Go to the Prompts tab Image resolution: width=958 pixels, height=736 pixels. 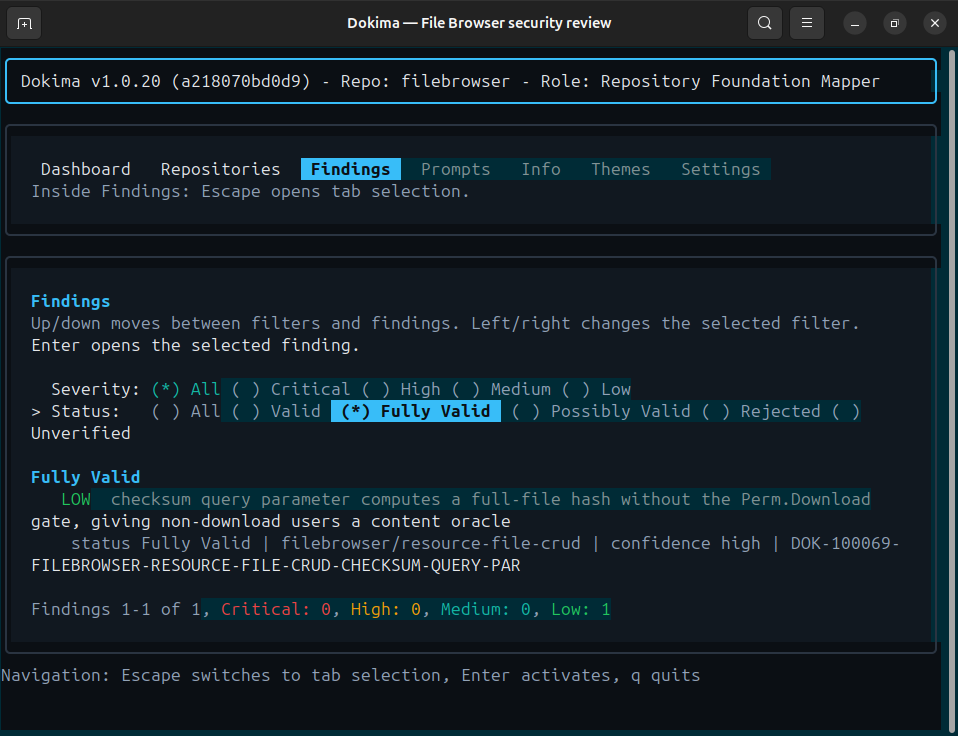point(455,169)
